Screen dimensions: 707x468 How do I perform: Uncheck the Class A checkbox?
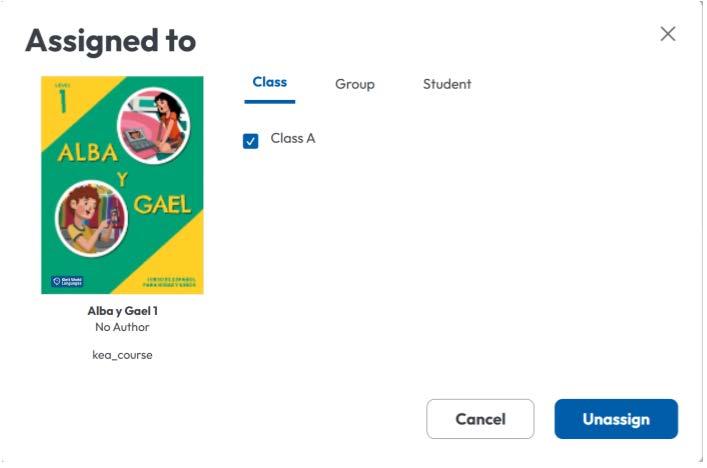coord(251,141)
